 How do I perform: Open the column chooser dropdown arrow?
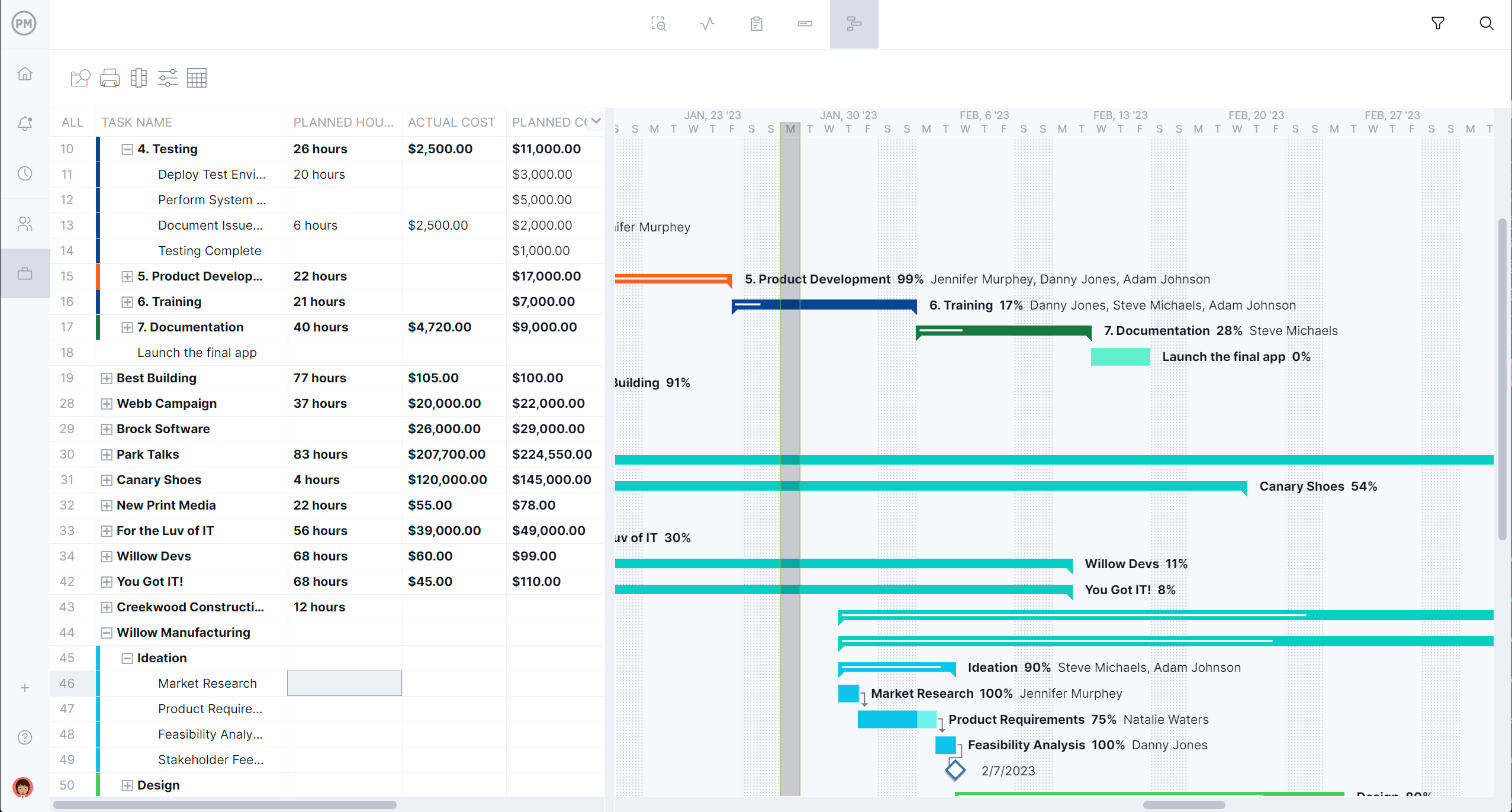pos(596,121)
